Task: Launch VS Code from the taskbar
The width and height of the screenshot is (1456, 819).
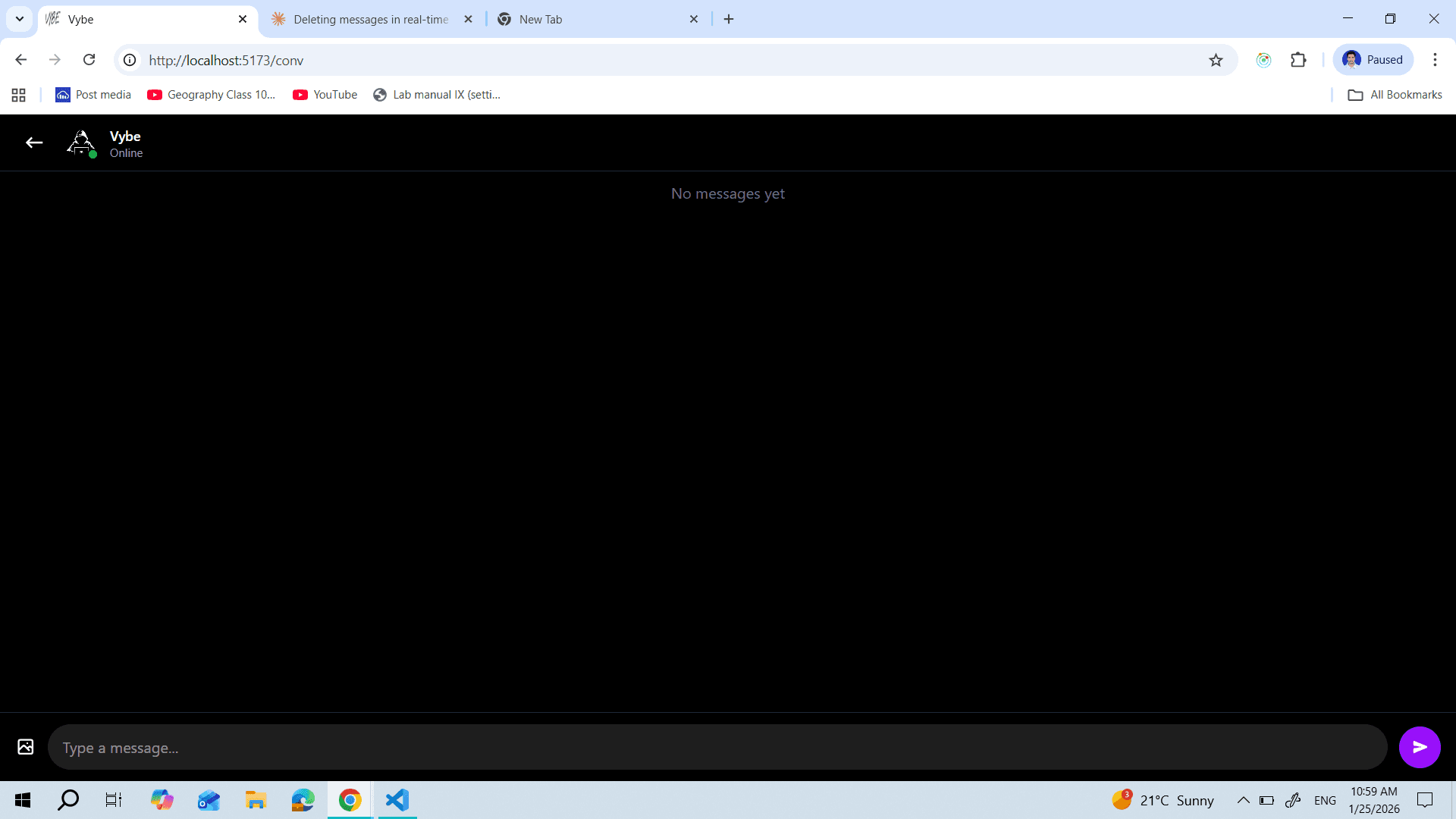Action: [x=397, y=800]
